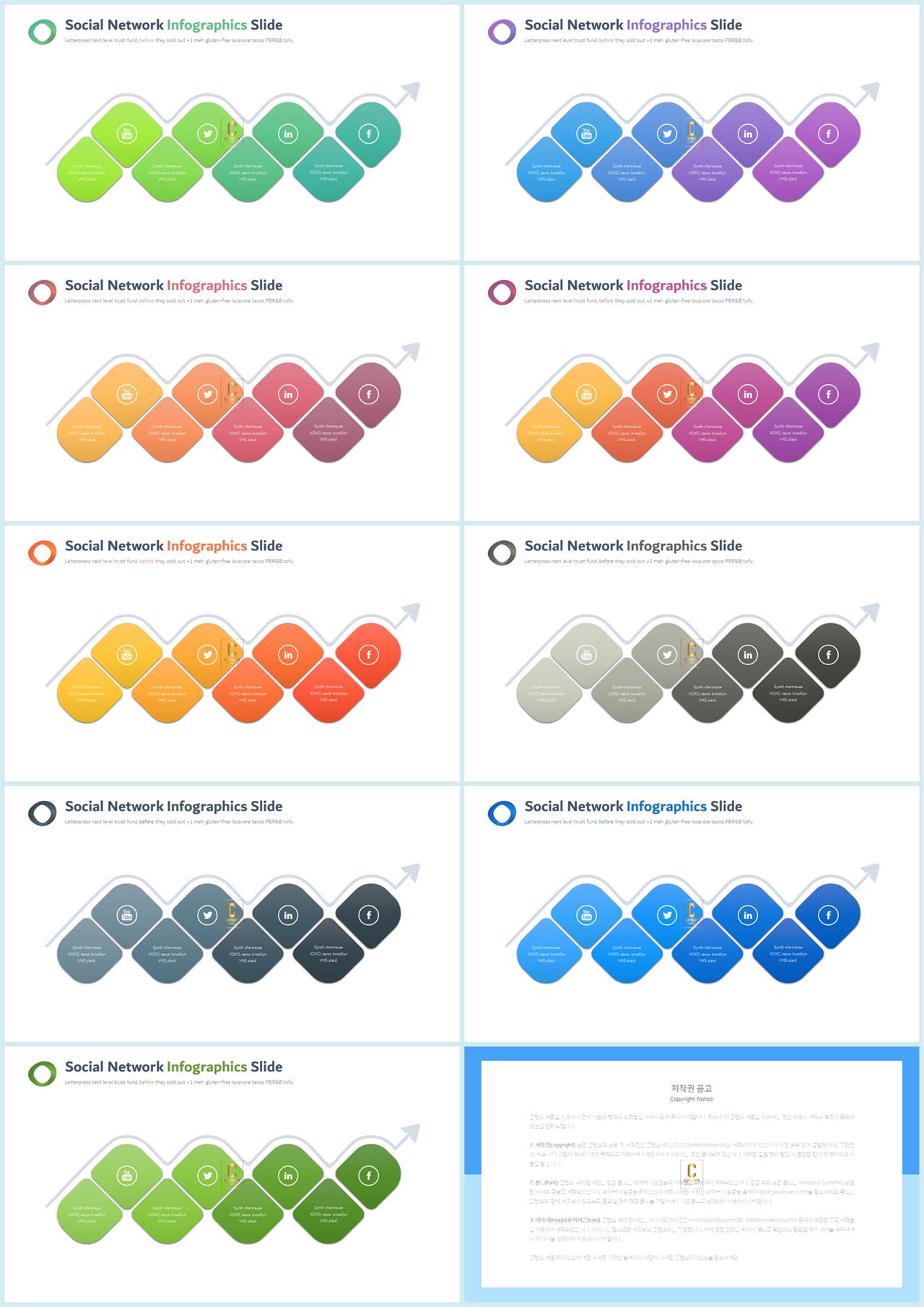Click the blue ring logo beside the slide title
Image resolution: width=924 pixels, height=1307 pixels.
coord(502,813)
